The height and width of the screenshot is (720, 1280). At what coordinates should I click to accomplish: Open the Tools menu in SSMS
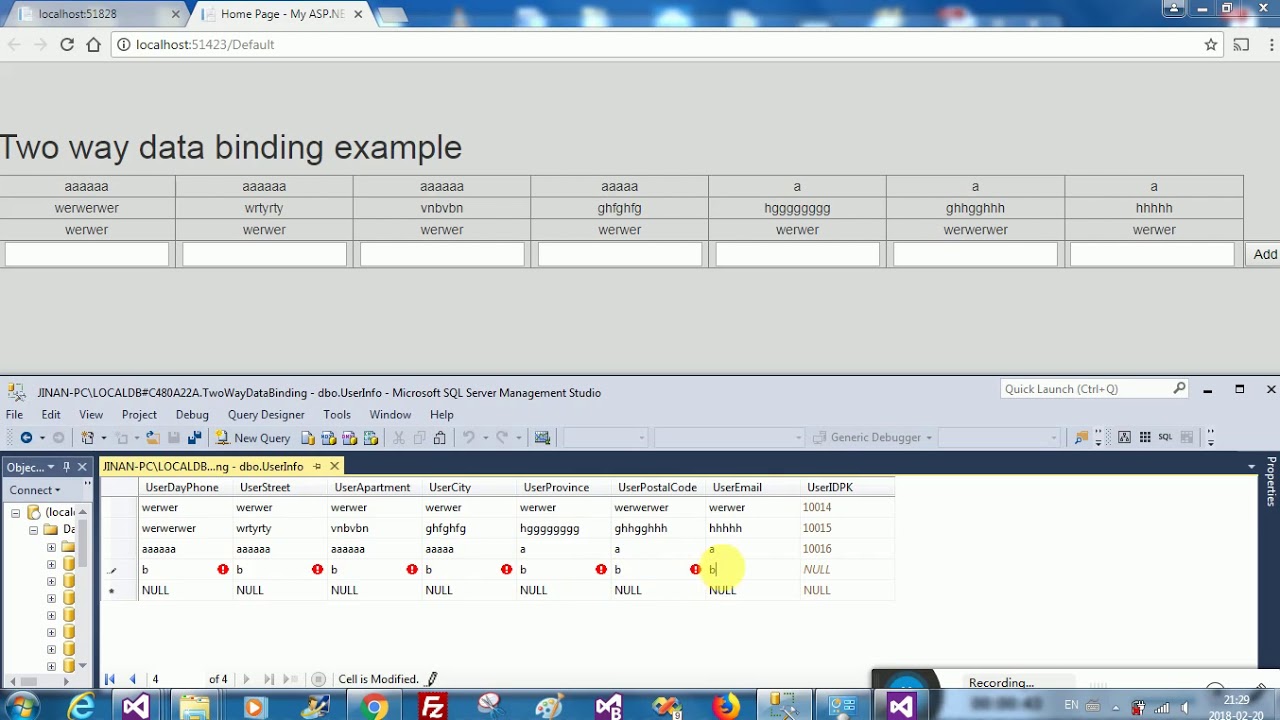pyautogui.click(x=337, y=414)
